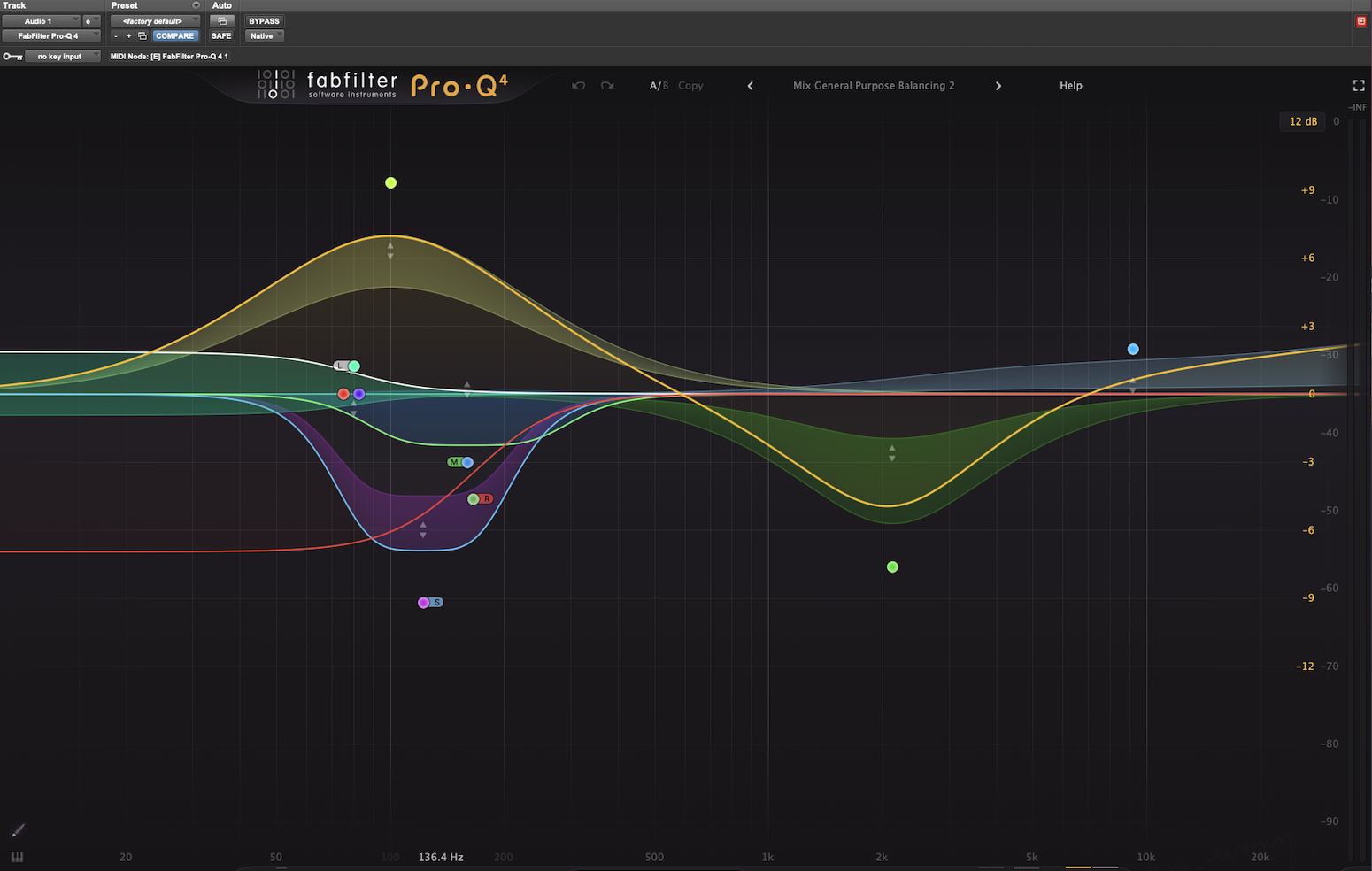Select the lime band node above the 100 Hz peak
The width and height of the screenshot is (1372, 871).
391,183
